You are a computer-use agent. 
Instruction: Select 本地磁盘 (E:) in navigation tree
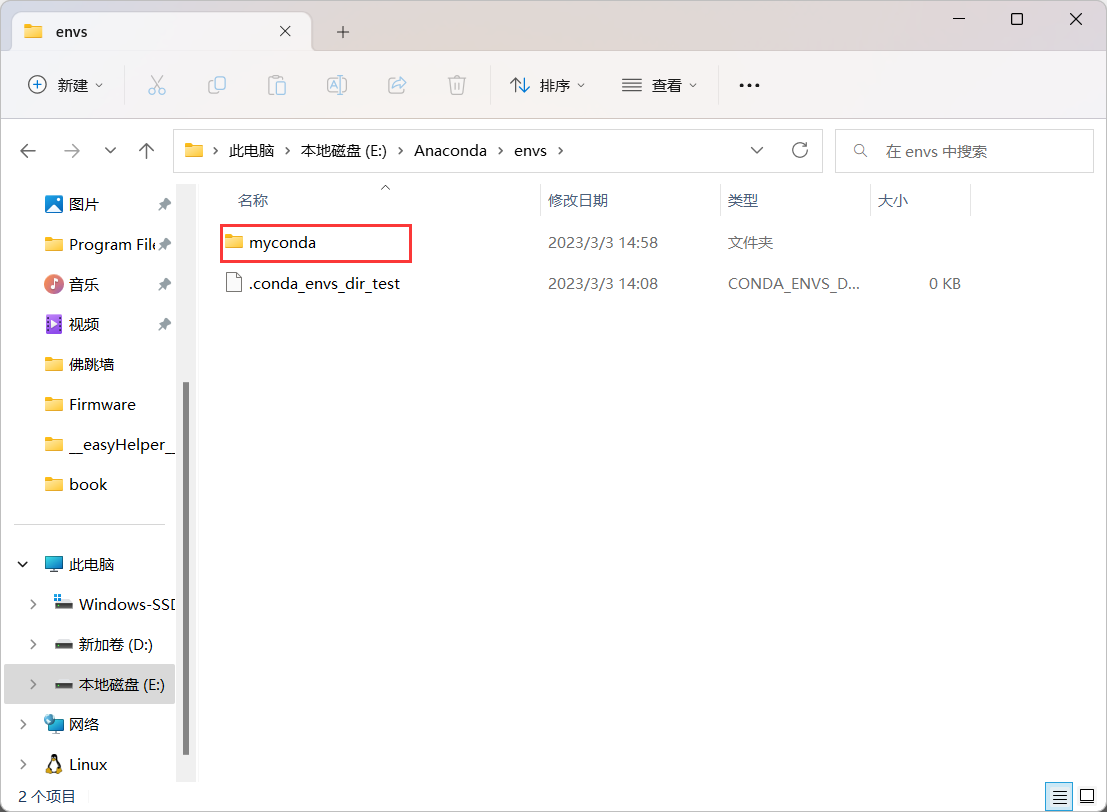(121, 684)
